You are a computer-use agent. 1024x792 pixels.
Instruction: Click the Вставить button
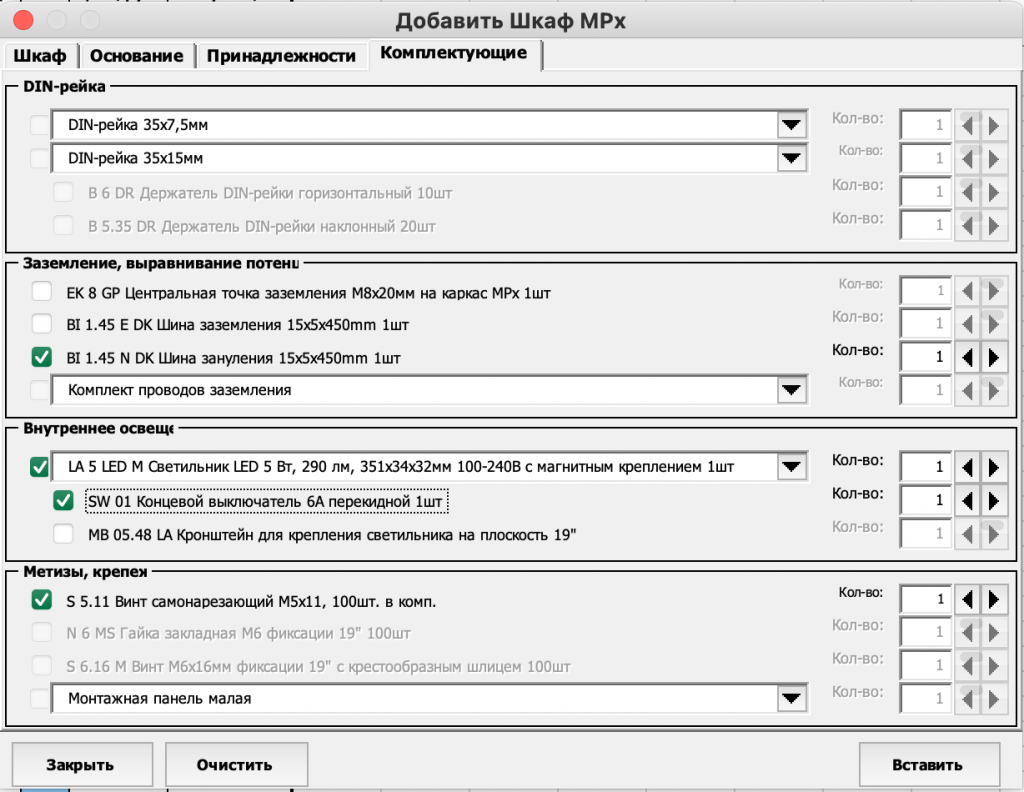(x=928, y=765)
